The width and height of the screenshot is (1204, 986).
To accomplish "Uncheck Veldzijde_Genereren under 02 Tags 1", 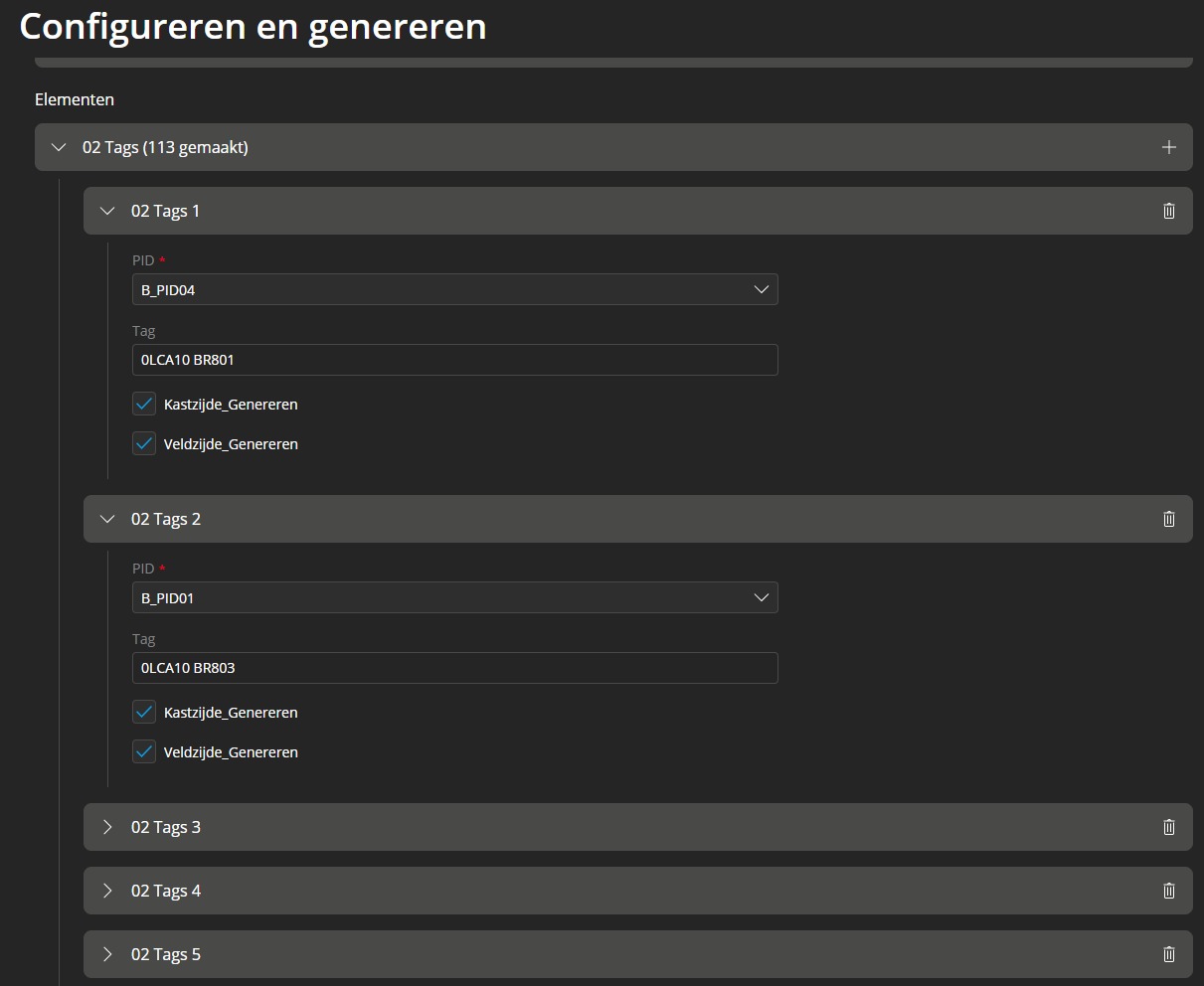I will point(144,444).
